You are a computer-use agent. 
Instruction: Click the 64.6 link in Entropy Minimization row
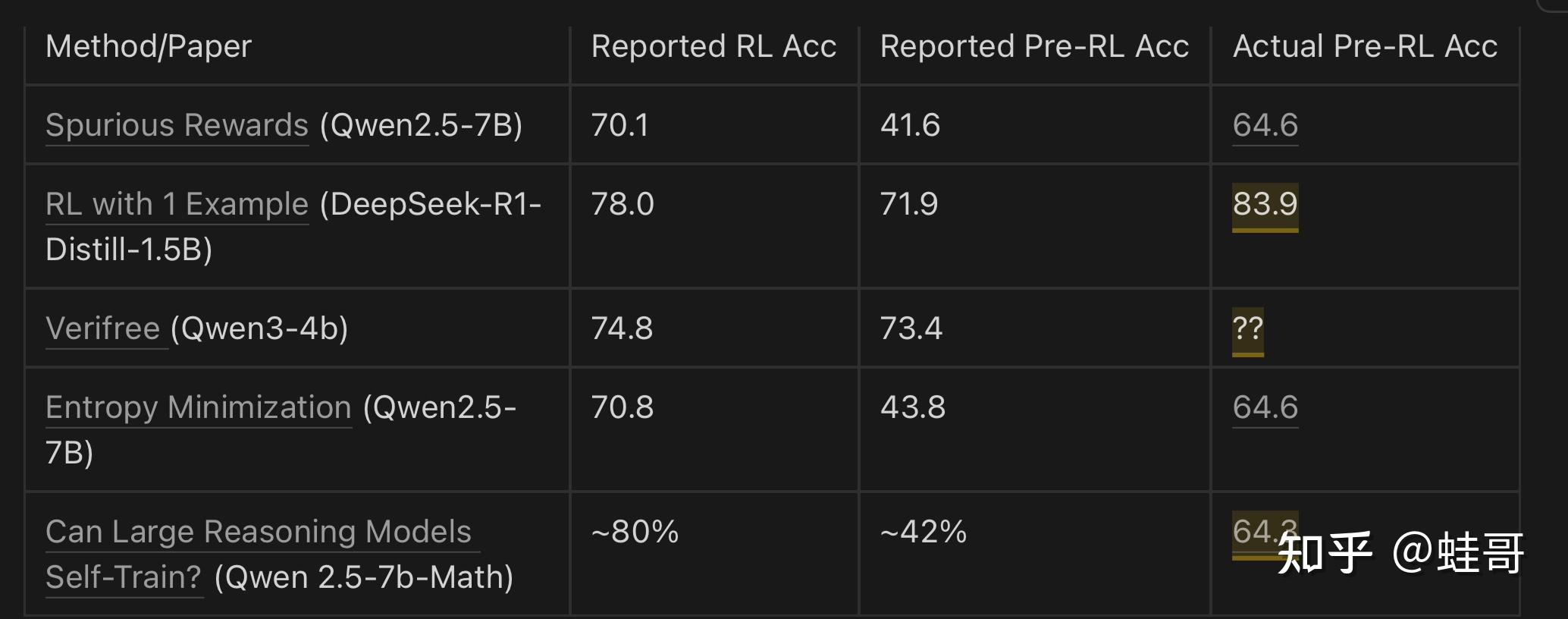tap(1265, 407)
